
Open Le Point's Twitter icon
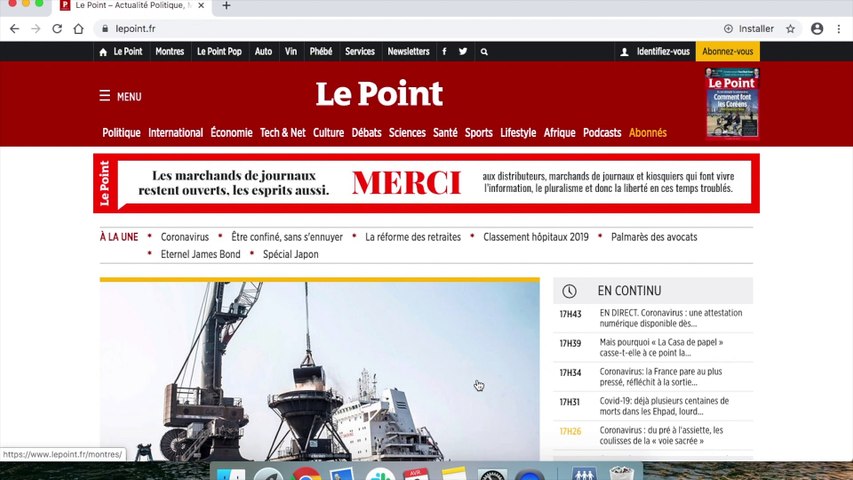pos(463,52)
